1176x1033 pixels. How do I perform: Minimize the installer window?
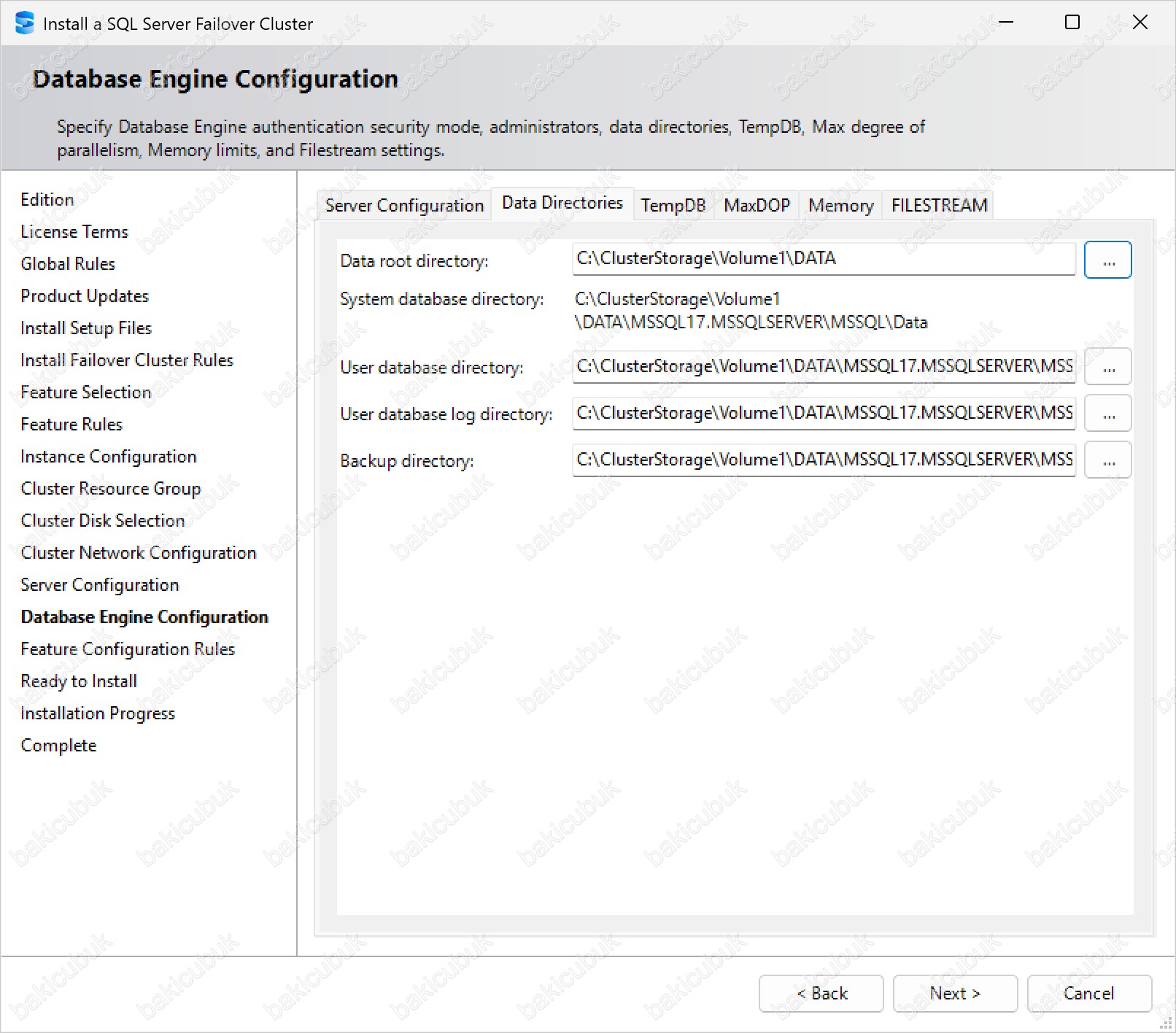pyautogui.click(x=1006, y=23)
